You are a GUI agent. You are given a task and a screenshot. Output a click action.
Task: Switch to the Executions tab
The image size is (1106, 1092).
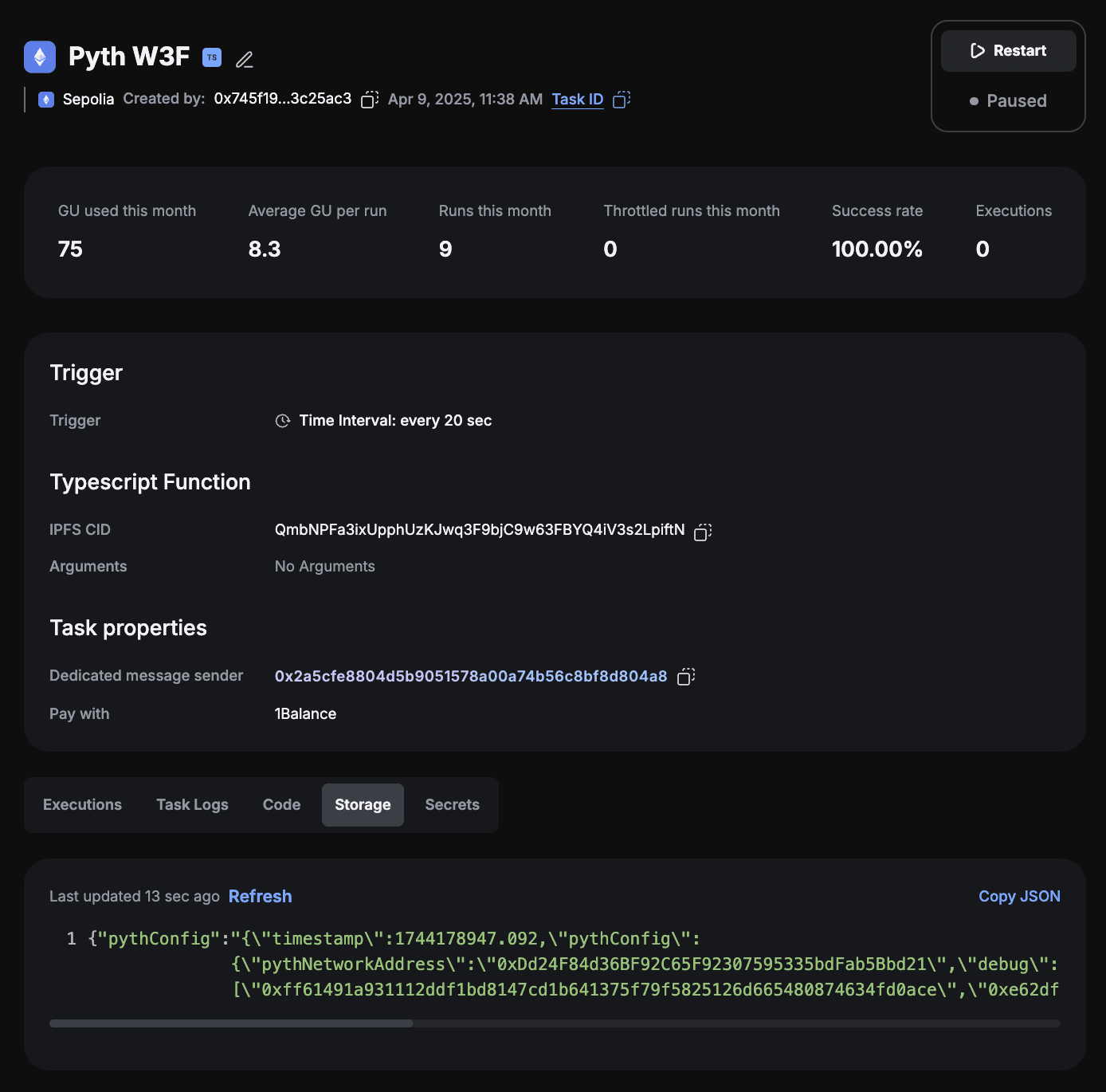[x=83, y=805]
